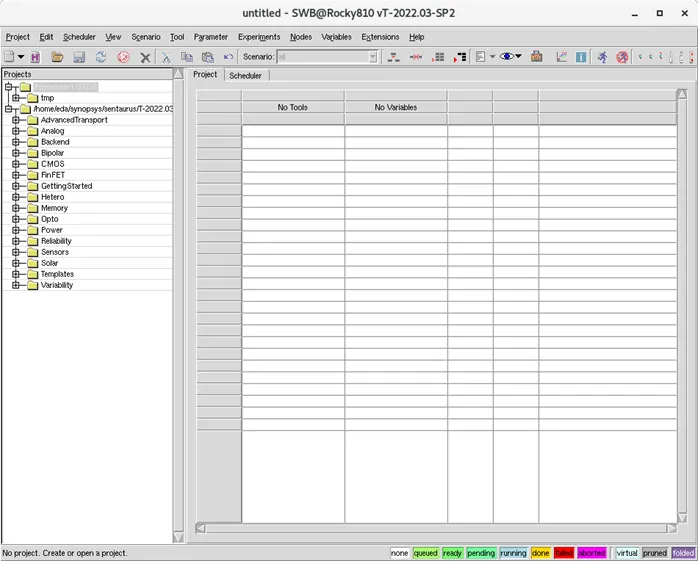This screenshot has width=698, height=561.
Task: Click the red arrows X node icon
Action: click(416, 57)
